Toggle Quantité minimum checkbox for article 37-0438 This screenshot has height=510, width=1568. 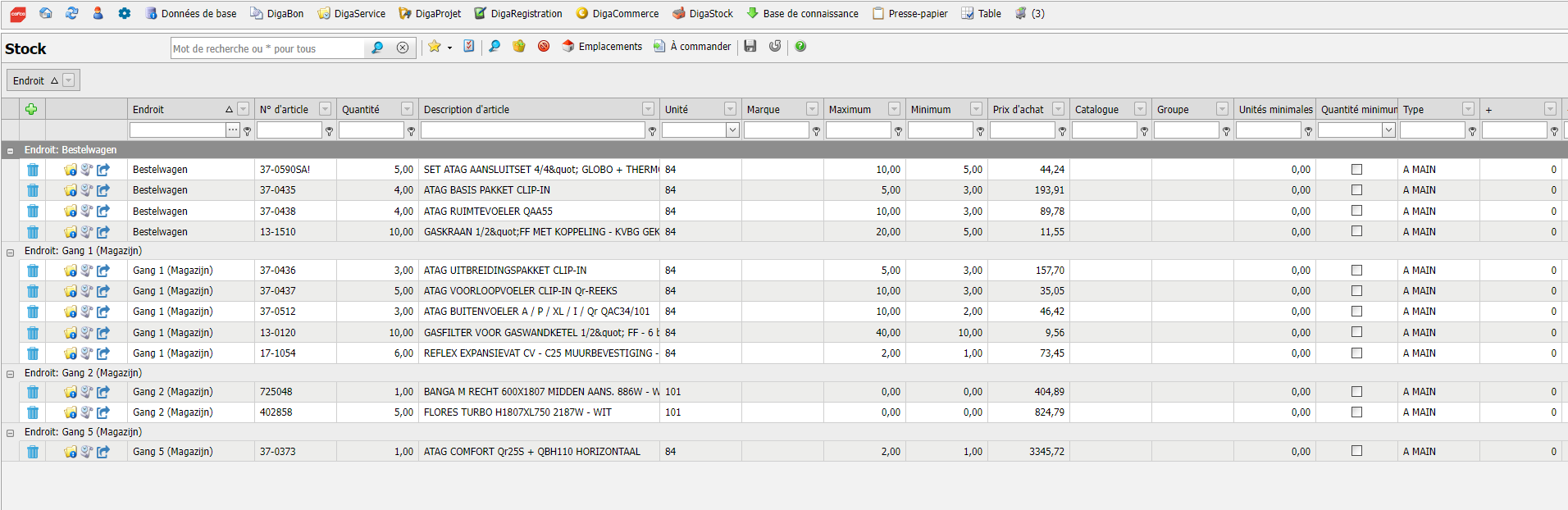pyautogui.click(x=1356, y=211)
